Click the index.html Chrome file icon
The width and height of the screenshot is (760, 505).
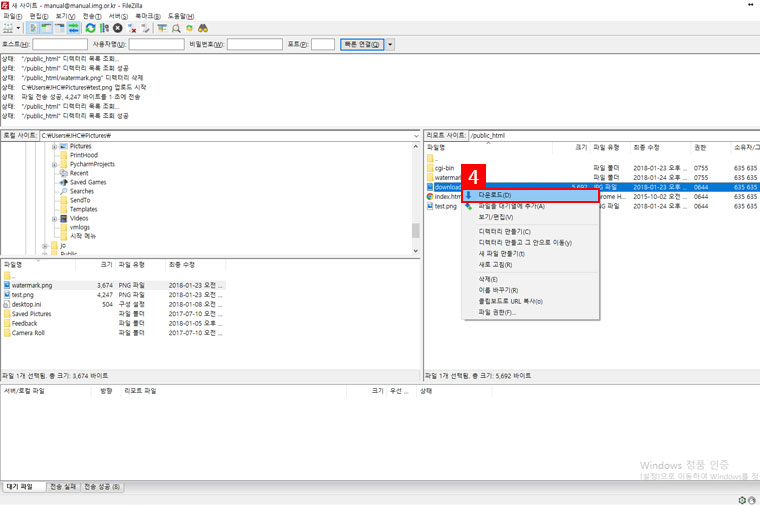(429, 197)
